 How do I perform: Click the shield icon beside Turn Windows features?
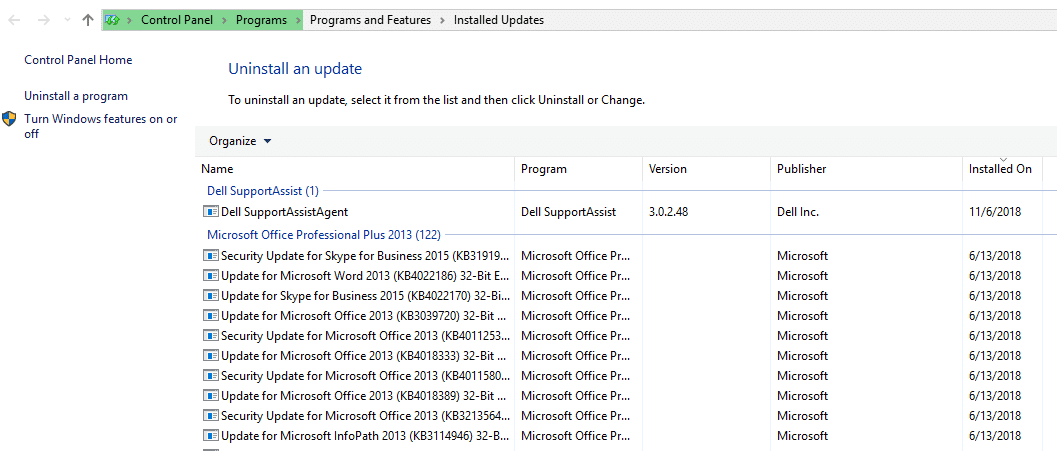click(9, 119)
